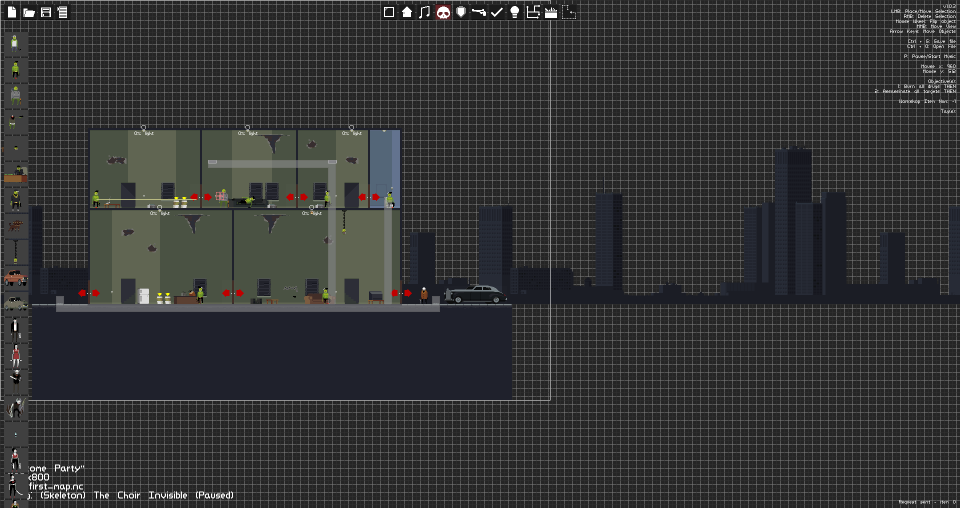The image size is (960, 508).
Task: Select the zombie at far left upstairs
Action: (x=96, y=199)
